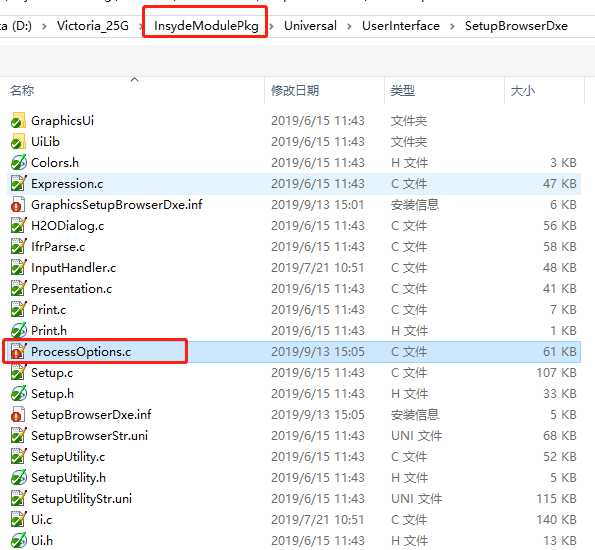Click the Print.c file icon
The height and width of the screenshot is (550, 595).
click(x=18, y=310)
